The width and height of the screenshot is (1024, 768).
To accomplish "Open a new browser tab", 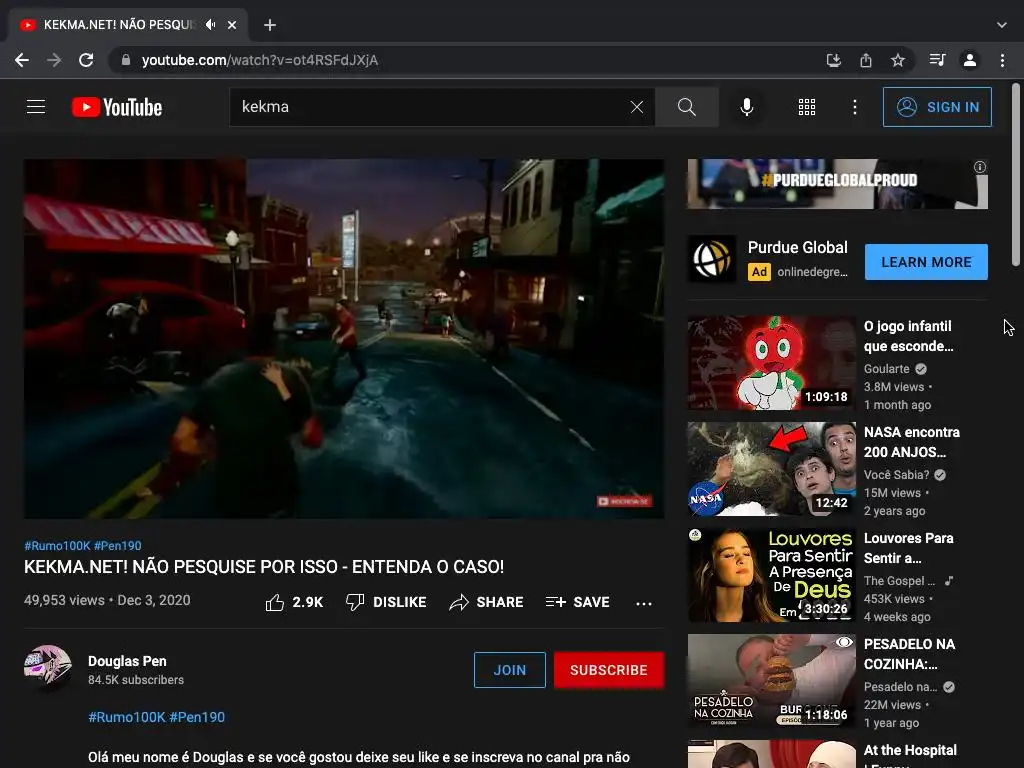I will point(270,25).
